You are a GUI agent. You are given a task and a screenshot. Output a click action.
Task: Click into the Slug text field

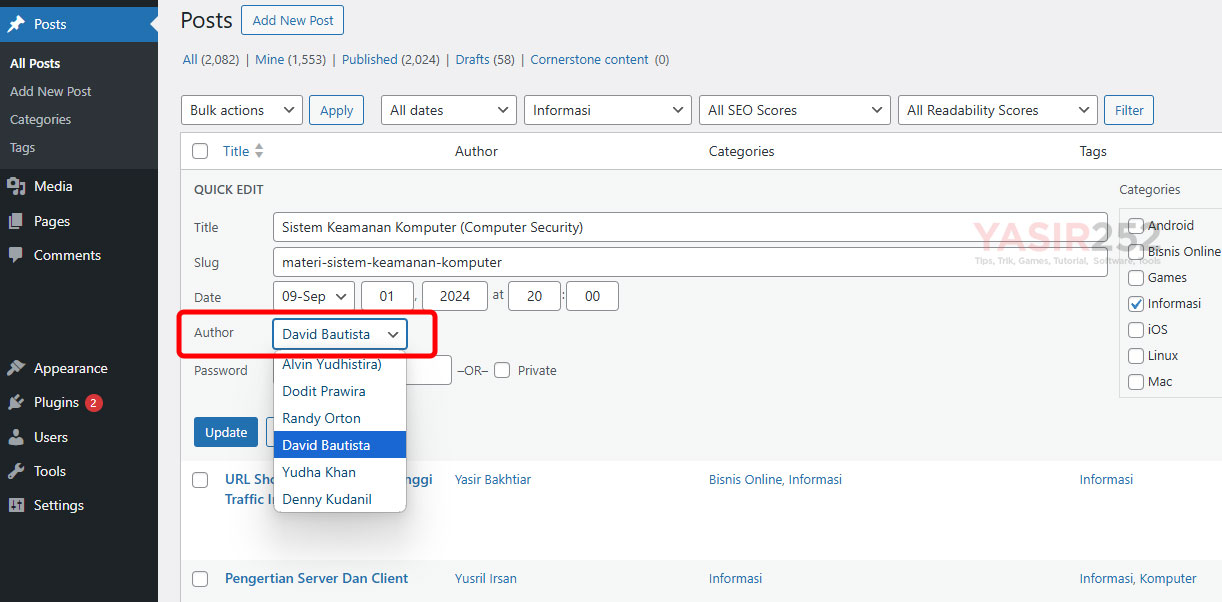[689, 262]
